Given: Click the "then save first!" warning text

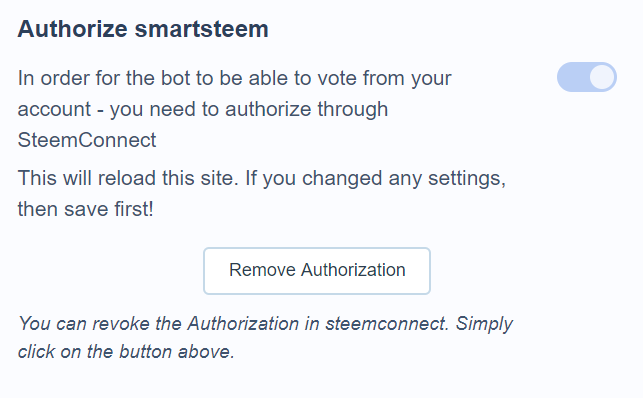Looking at the screenshot, I should tap(85, 209).
